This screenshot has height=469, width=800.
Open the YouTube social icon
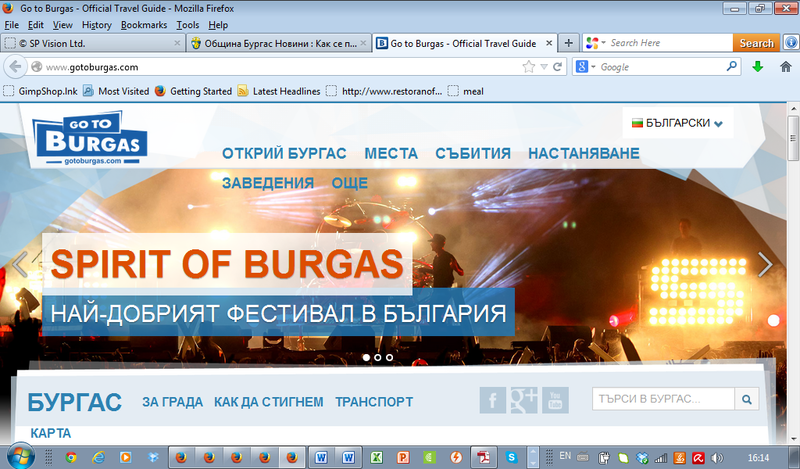coord(555,400)
